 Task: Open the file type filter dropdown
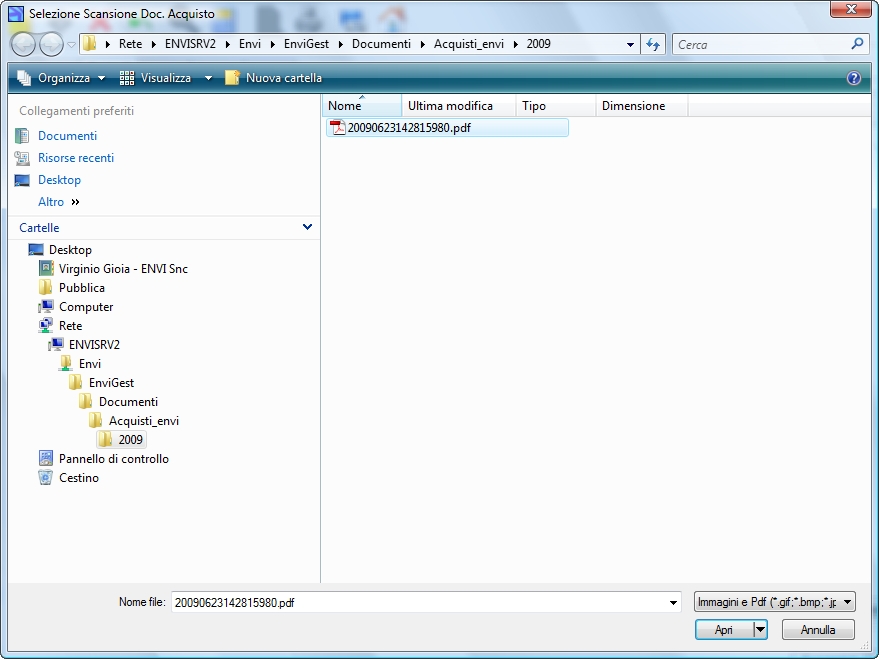(774, 602)
